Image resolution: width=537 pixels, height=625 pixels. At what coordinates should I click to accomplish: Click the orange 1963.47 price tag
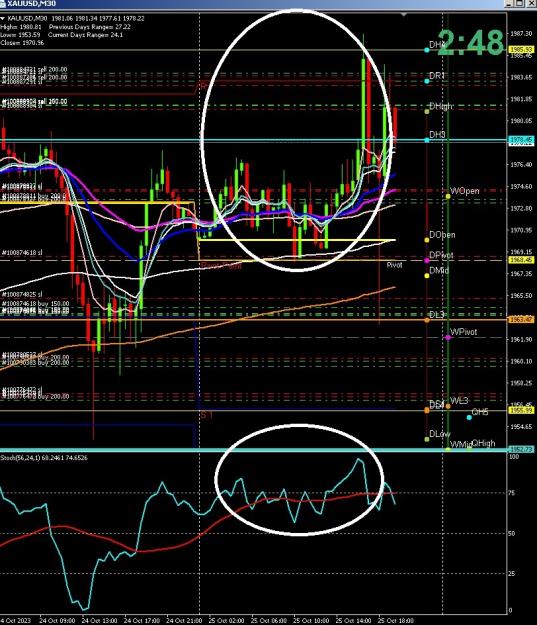pyautogui.click(x=521, y=320)
